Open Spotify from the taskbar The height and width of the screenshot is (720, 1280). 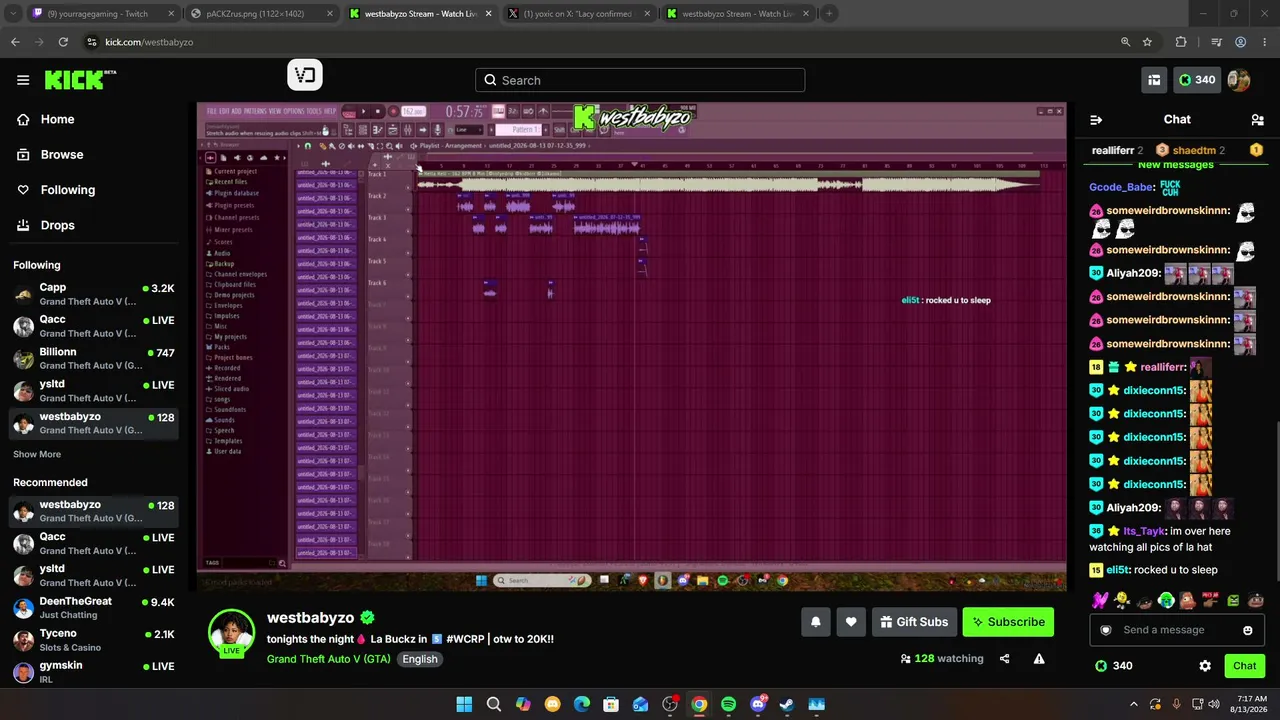pyautogui.click(x=729, y=704)
